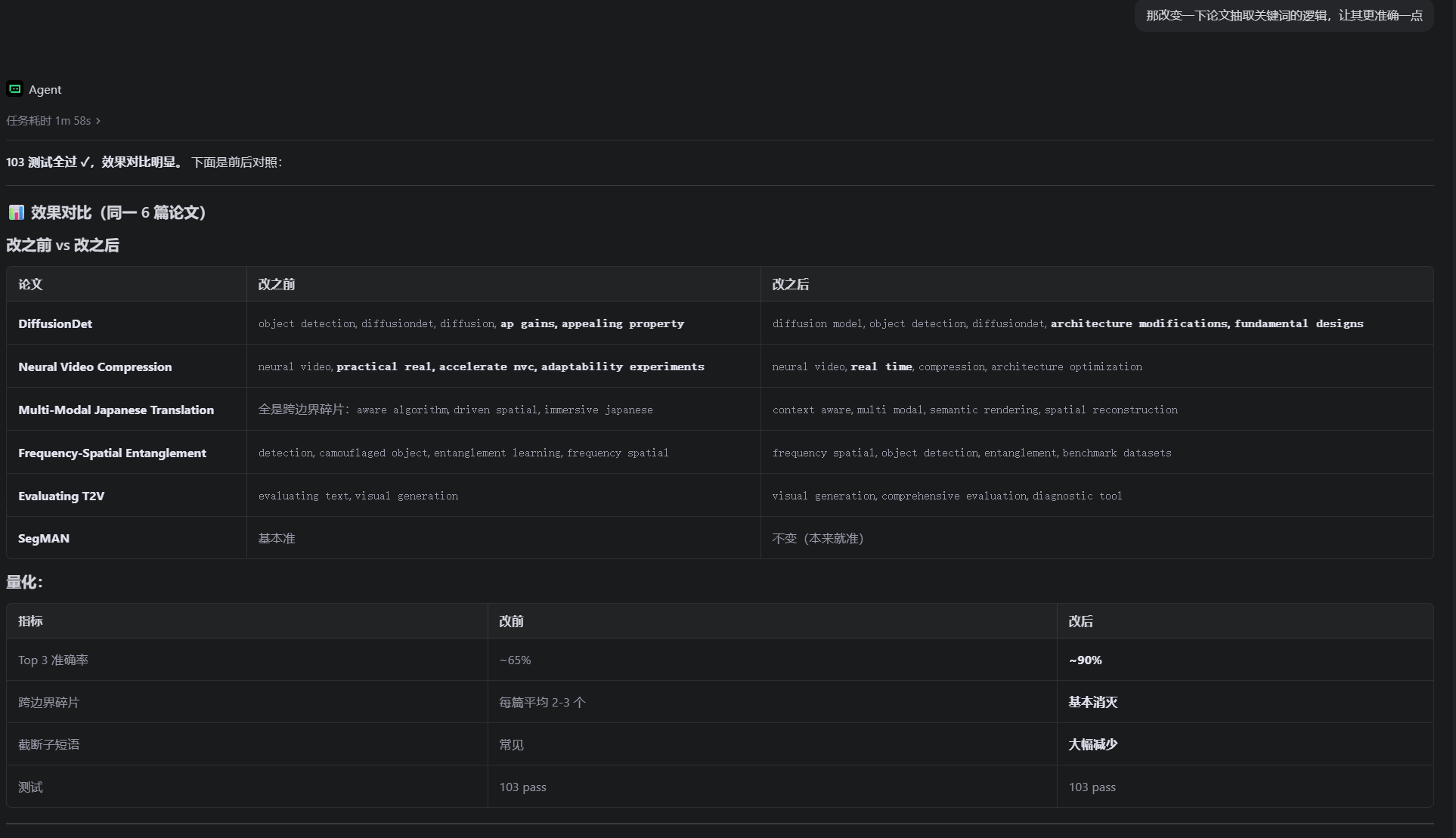Click the Multi-Modal Japanese Translation cell
Image resolution: width=1456 pixels, height=838 pixels.
116,410
